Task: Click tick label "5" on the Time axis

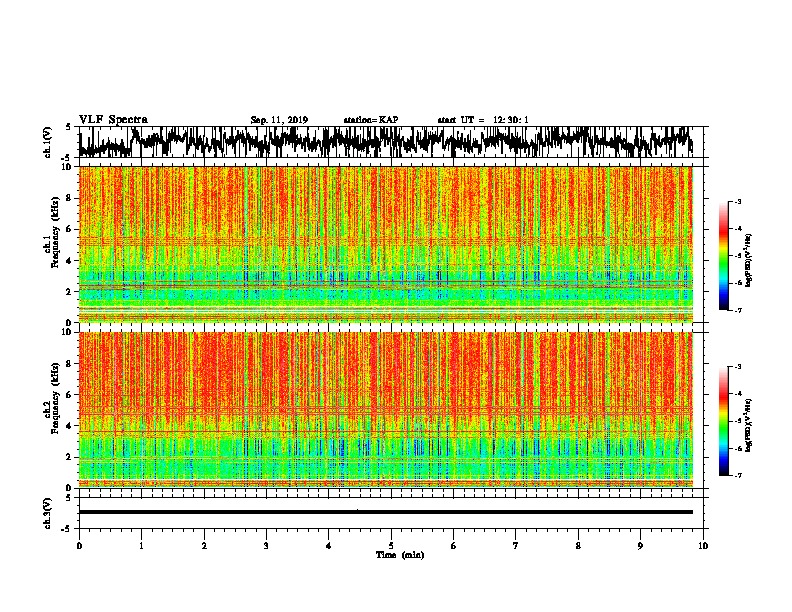Action: pyautogui.click(x=391, y=546)
